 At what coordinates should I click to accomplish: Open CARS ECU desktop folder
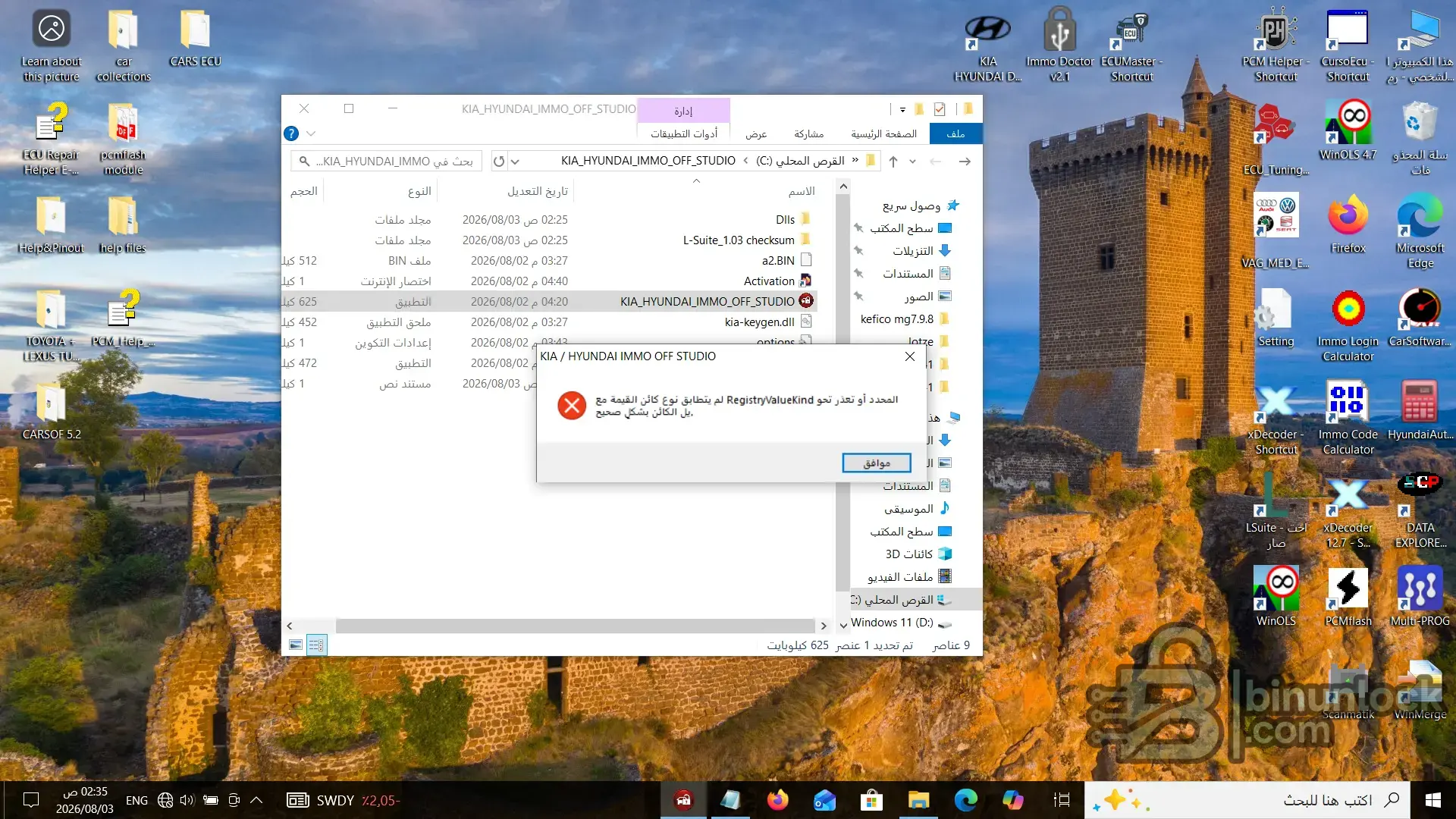point(195,39)
